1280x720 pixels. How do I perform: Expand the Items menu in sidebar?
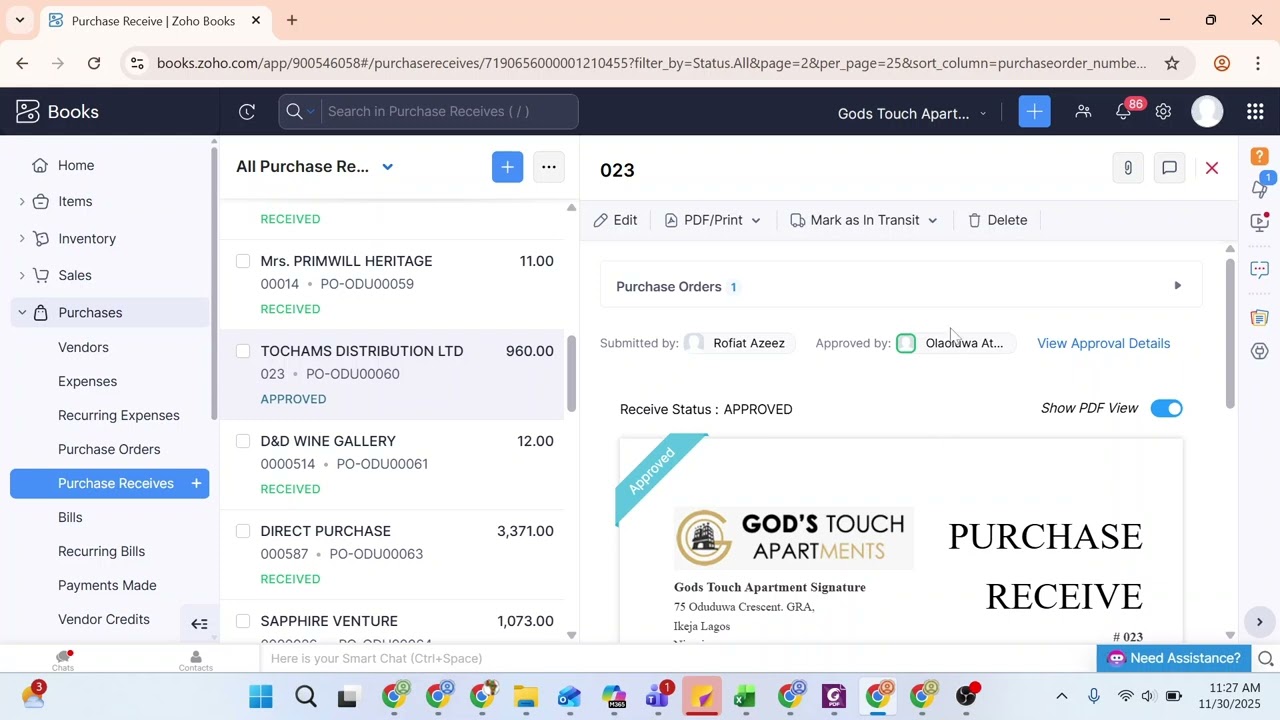click(x=22, y=202)
